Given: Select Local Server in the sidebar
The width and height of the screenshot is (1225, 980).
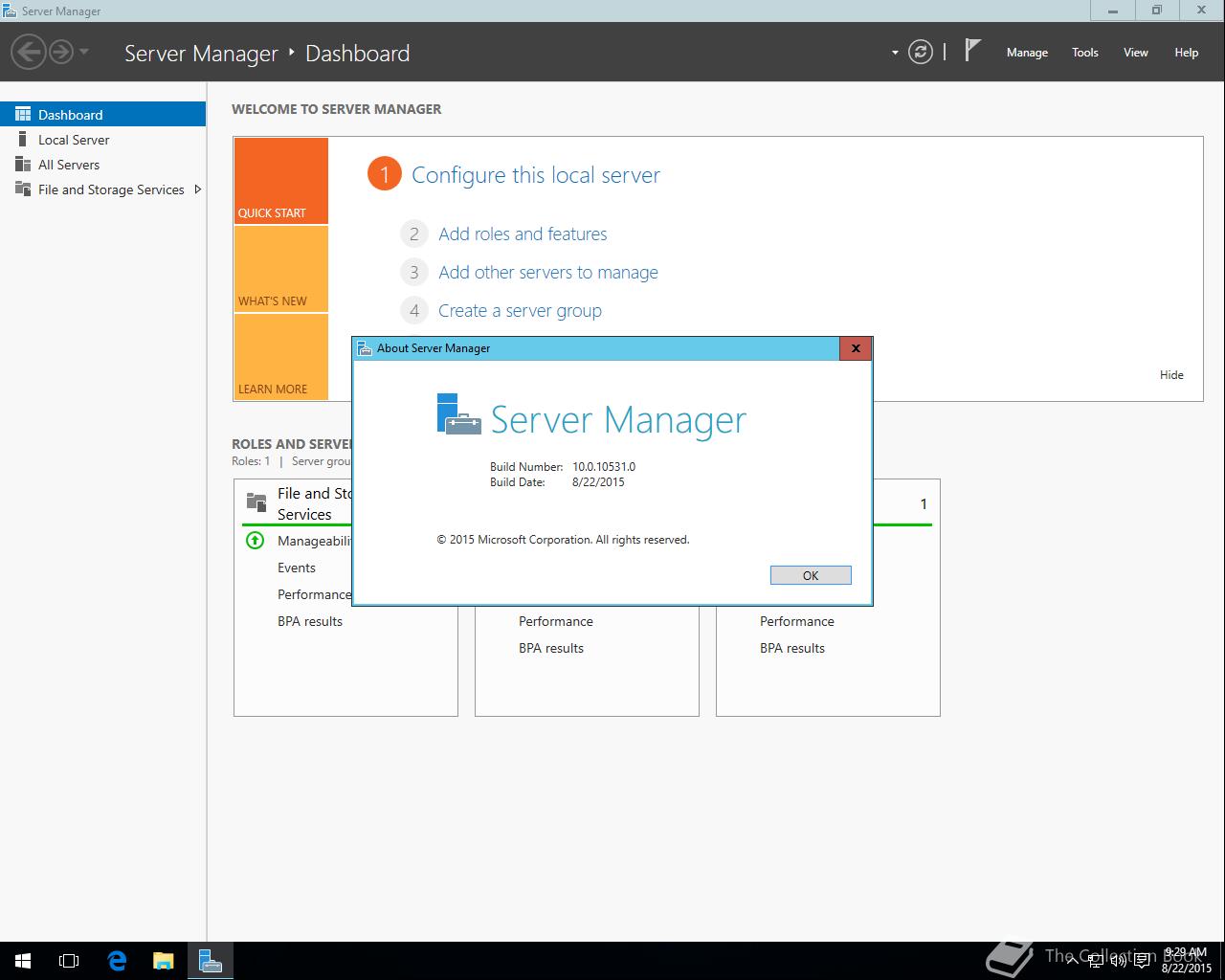Looking at the screenshot, I should point(102,140).
